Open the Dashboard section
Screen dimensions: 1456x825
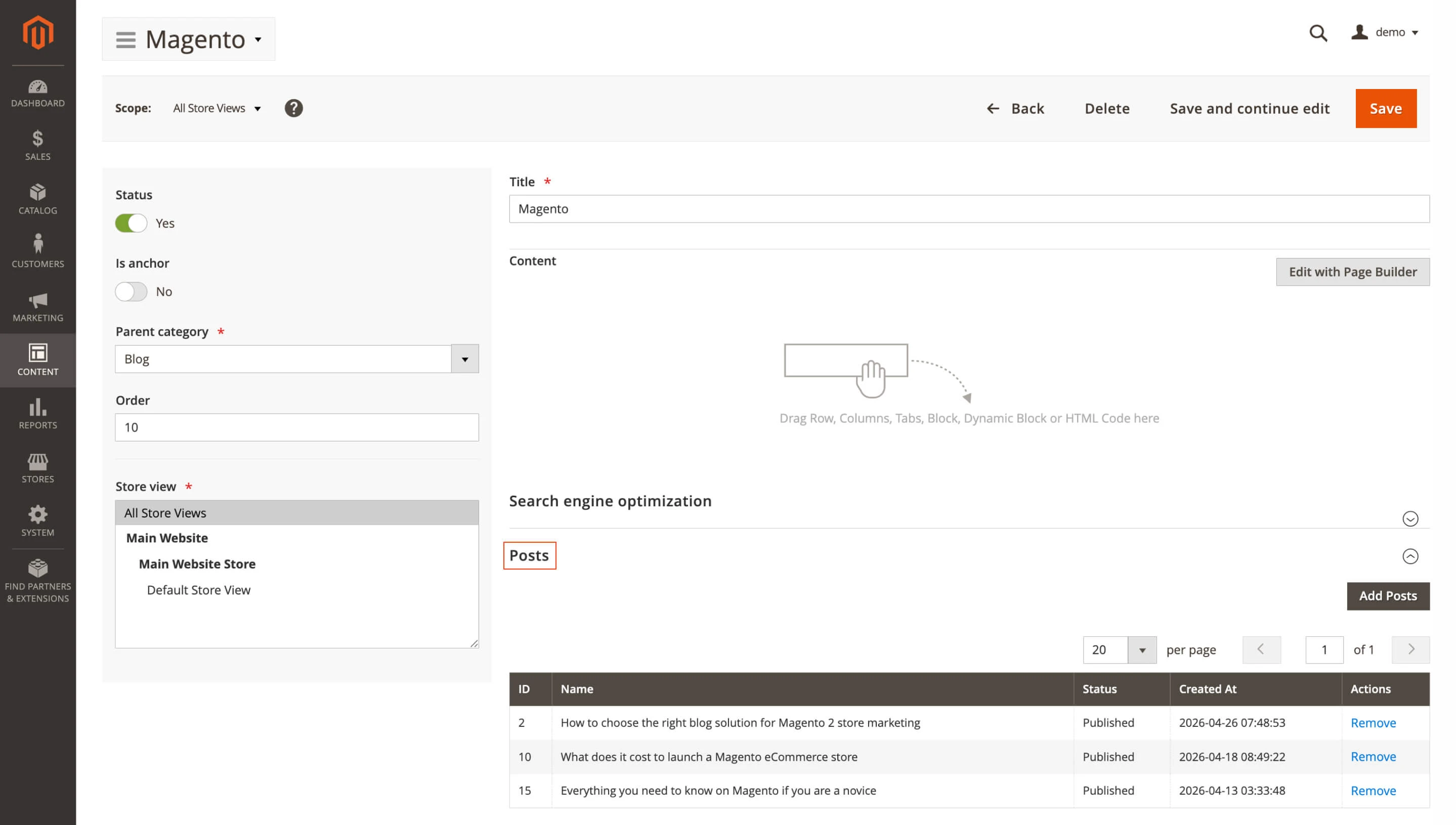[38, 94]
